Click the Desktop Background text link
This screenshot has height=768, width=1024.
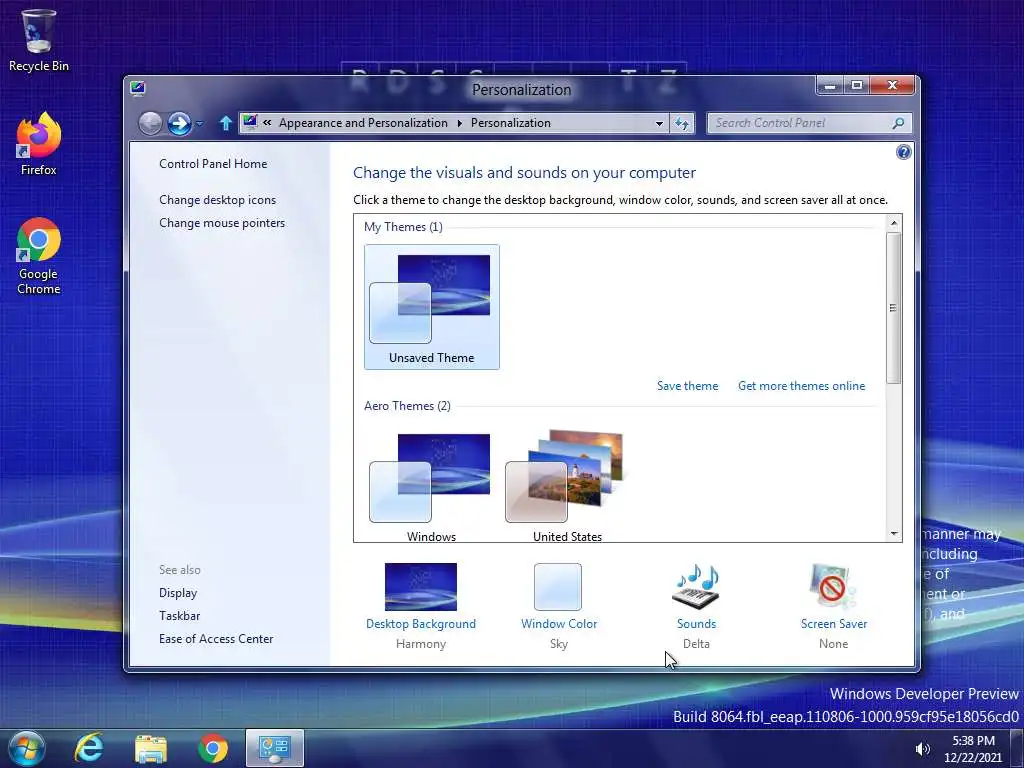coord(421,624)
